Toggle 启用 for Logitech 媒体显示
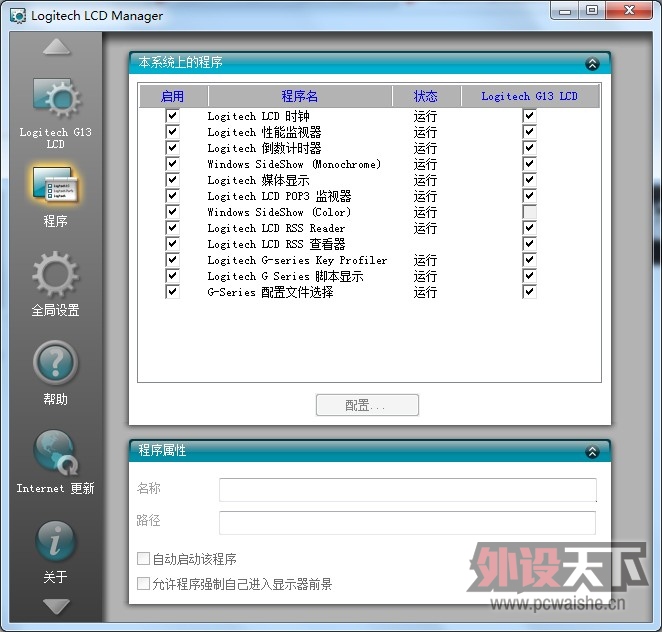662x632 pixels. [172, 180]
